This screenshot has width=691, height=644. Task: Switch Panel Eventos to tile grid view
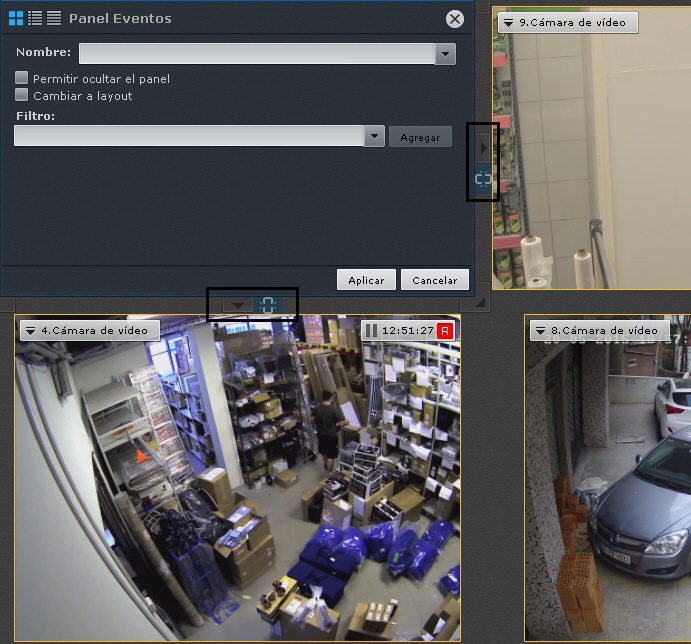[16, 18]
